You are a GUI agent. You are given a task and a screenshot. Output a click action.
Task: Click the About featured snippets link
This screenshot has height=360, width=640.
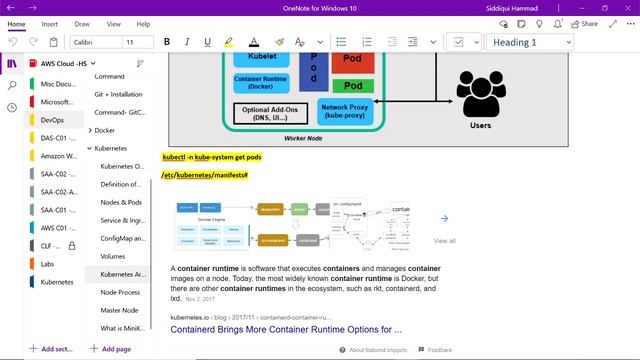[x=373, y=350]
